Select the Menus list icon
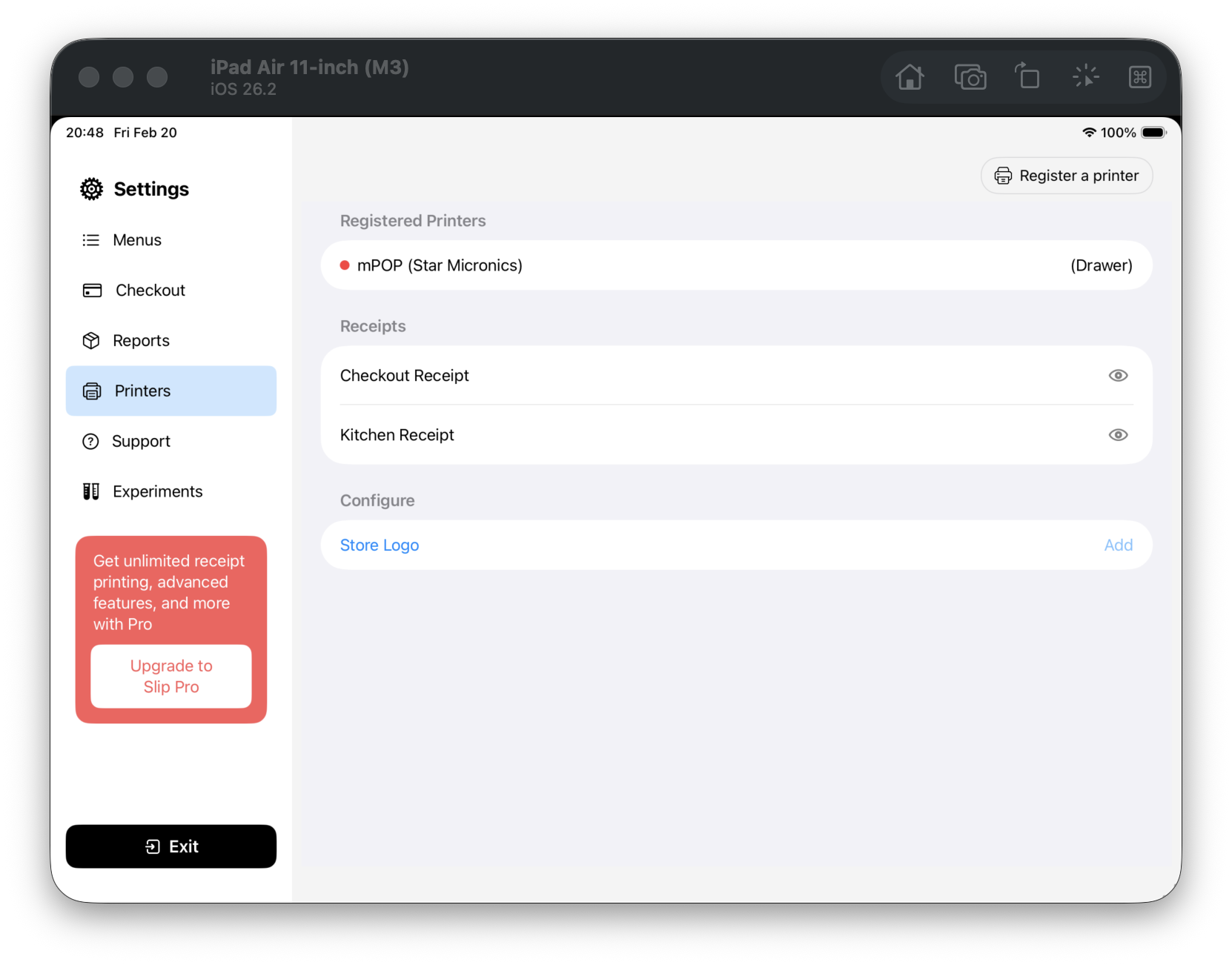Screen dimensions: 1232x965 tap(90, 239)
